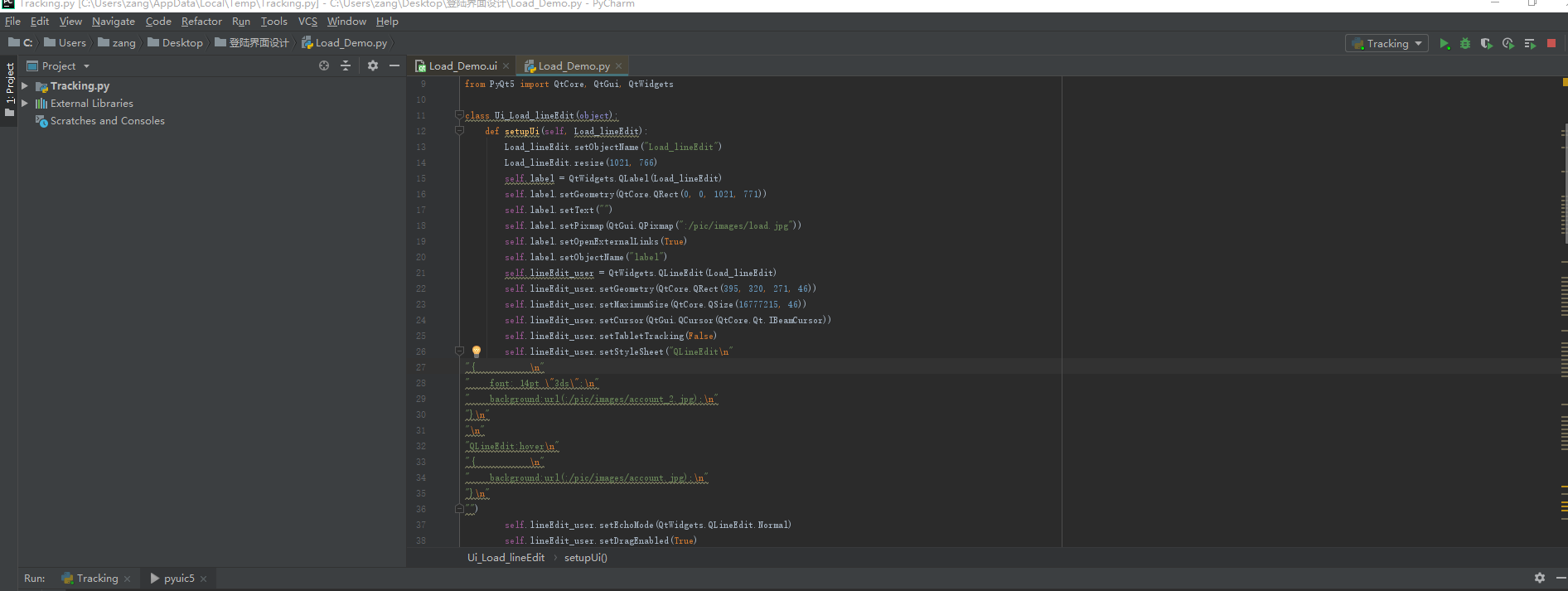Open the Help menu
The image size is (1568, 591).
[x=387, y=22]
